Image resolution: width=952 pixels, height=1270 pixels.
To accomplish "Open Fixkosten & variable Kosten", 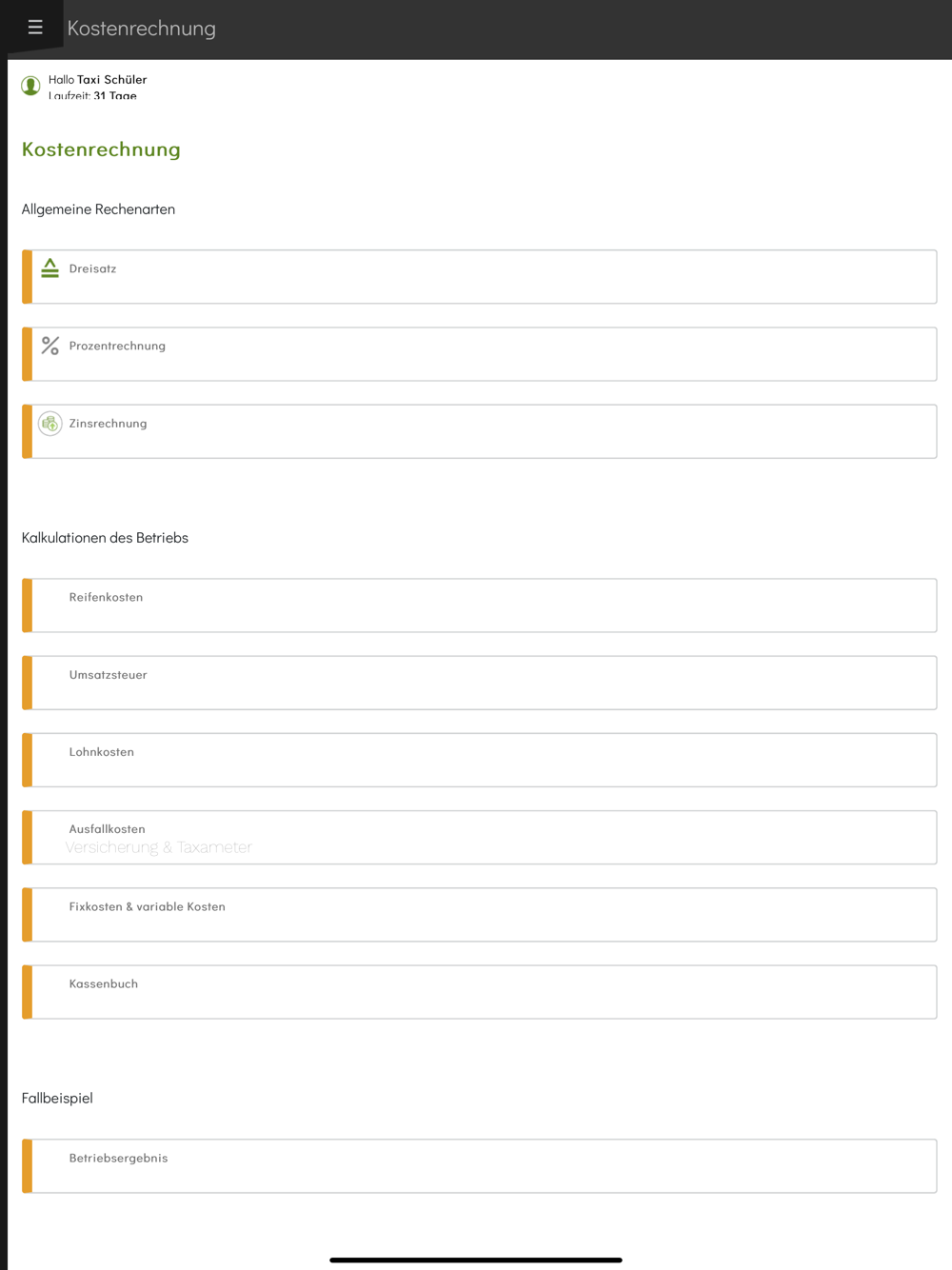I will click(479, 915).
